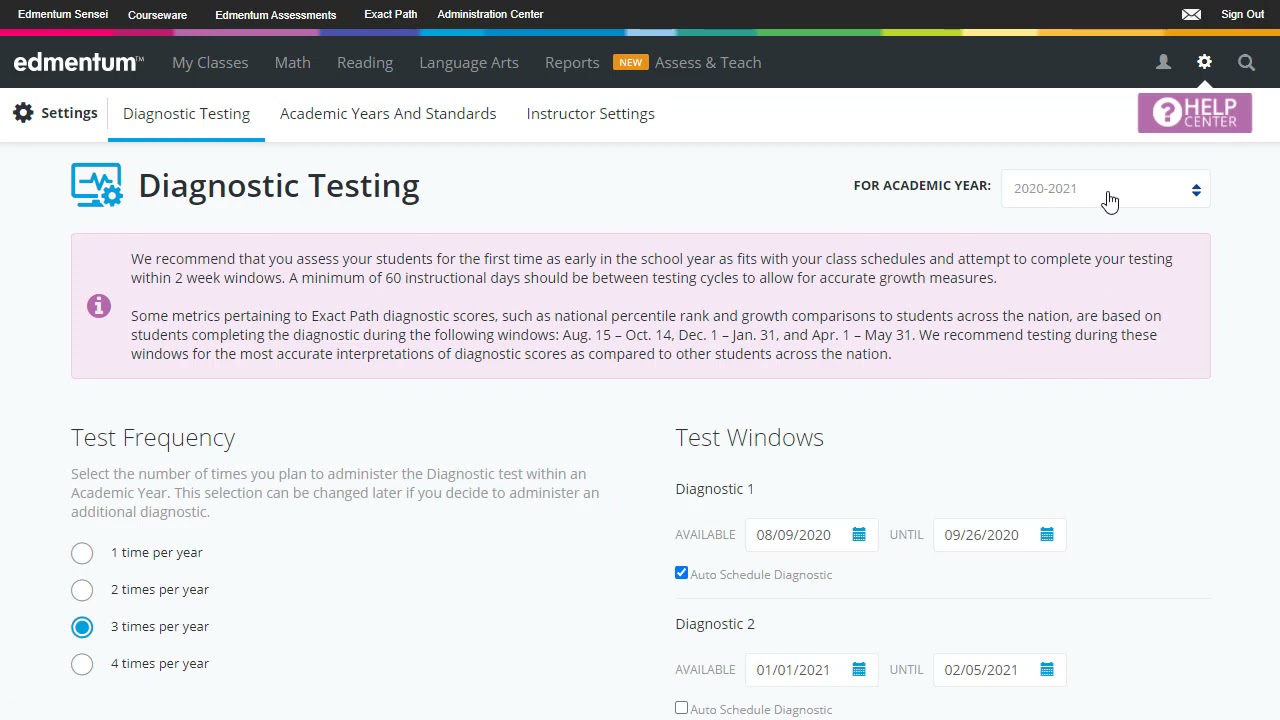The width and height of the screenshot is (1280, 720).
Task: Select 4 times per year
Action: tap(82, 664)
